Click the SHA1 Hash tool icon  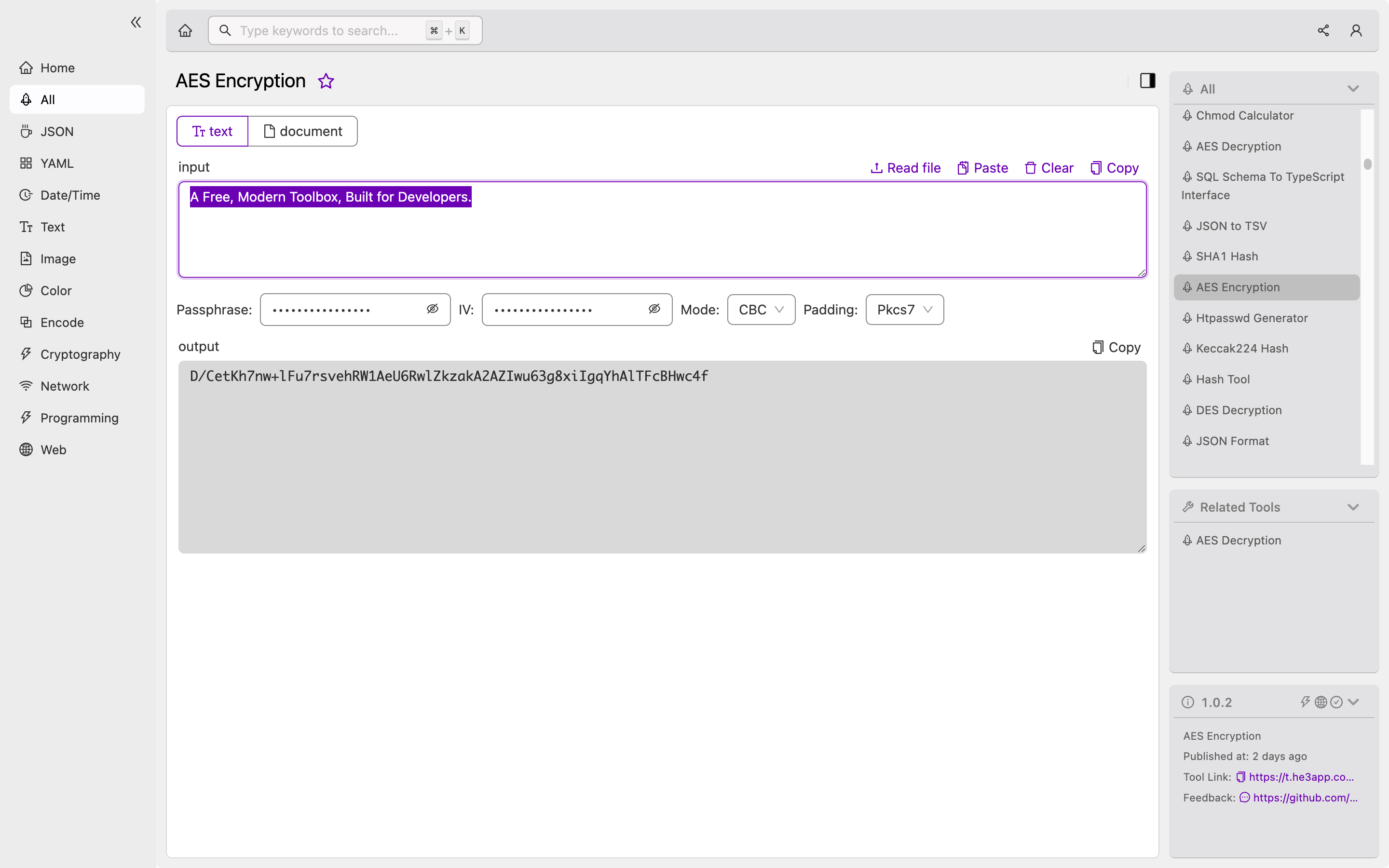point(1188,256)
